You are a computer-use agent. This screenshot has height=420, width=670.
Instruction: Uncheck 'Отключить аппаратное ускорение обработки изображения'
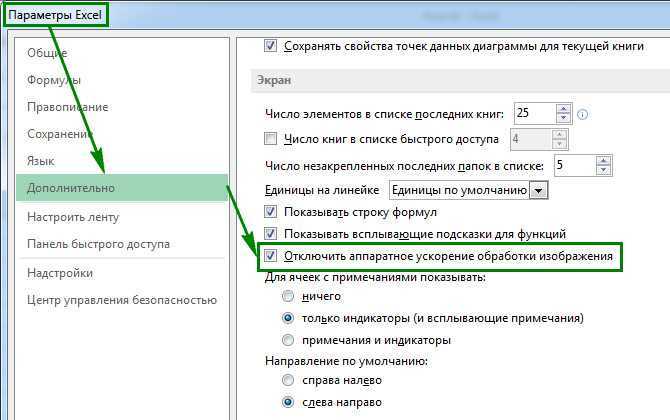point(270,256)
